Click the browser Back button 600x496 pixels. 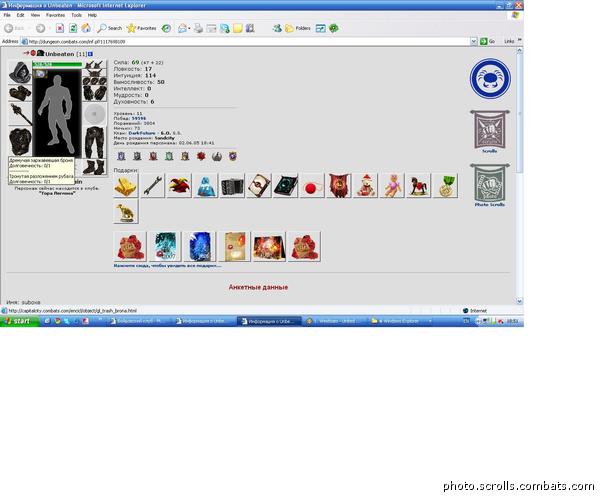[14, 28]
